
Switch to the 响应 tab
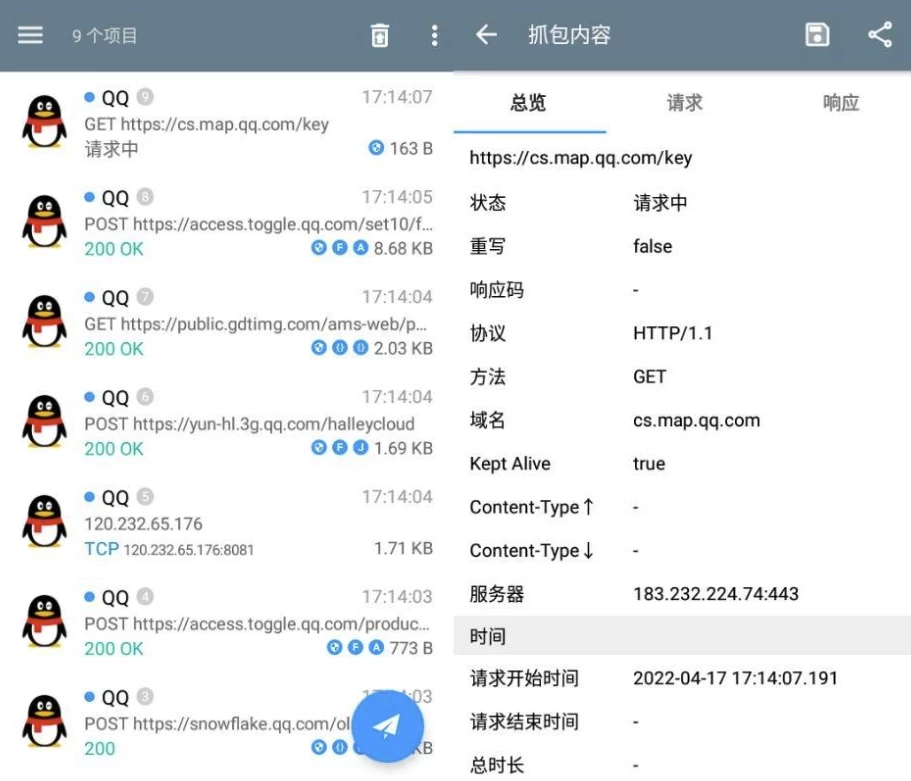pos(840,103)
